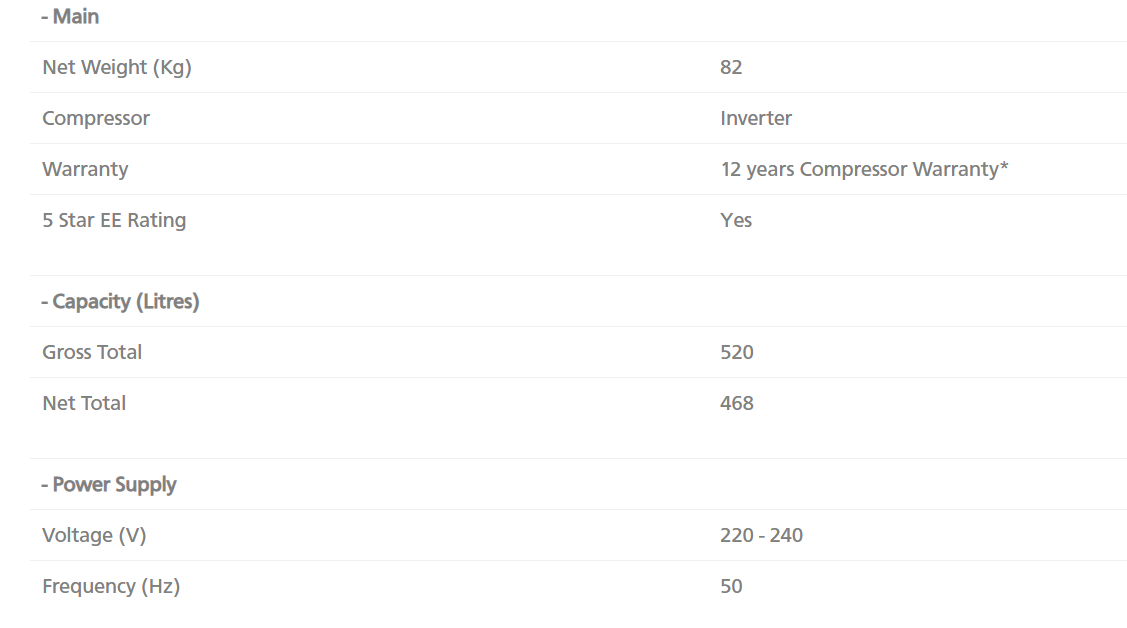The width and height of the screenshot is (1127, 628).
Task: Click the gross total value 520
Action: (737, 352)
